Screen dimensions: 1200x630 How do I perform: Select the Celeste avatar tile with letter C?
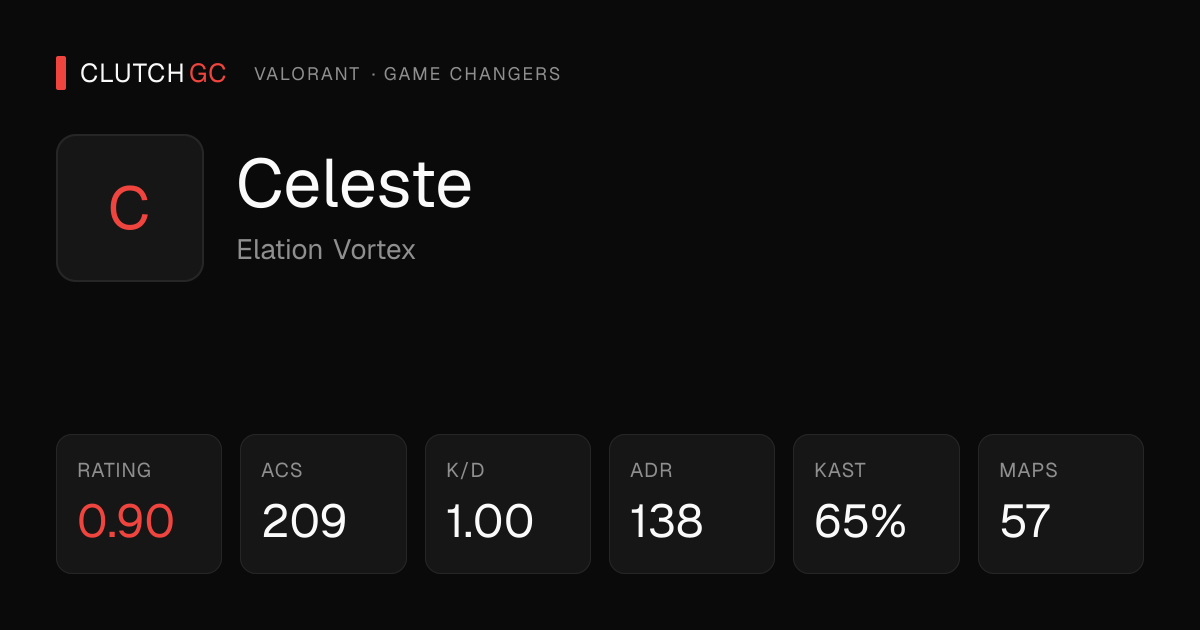[x=130, y=208]
